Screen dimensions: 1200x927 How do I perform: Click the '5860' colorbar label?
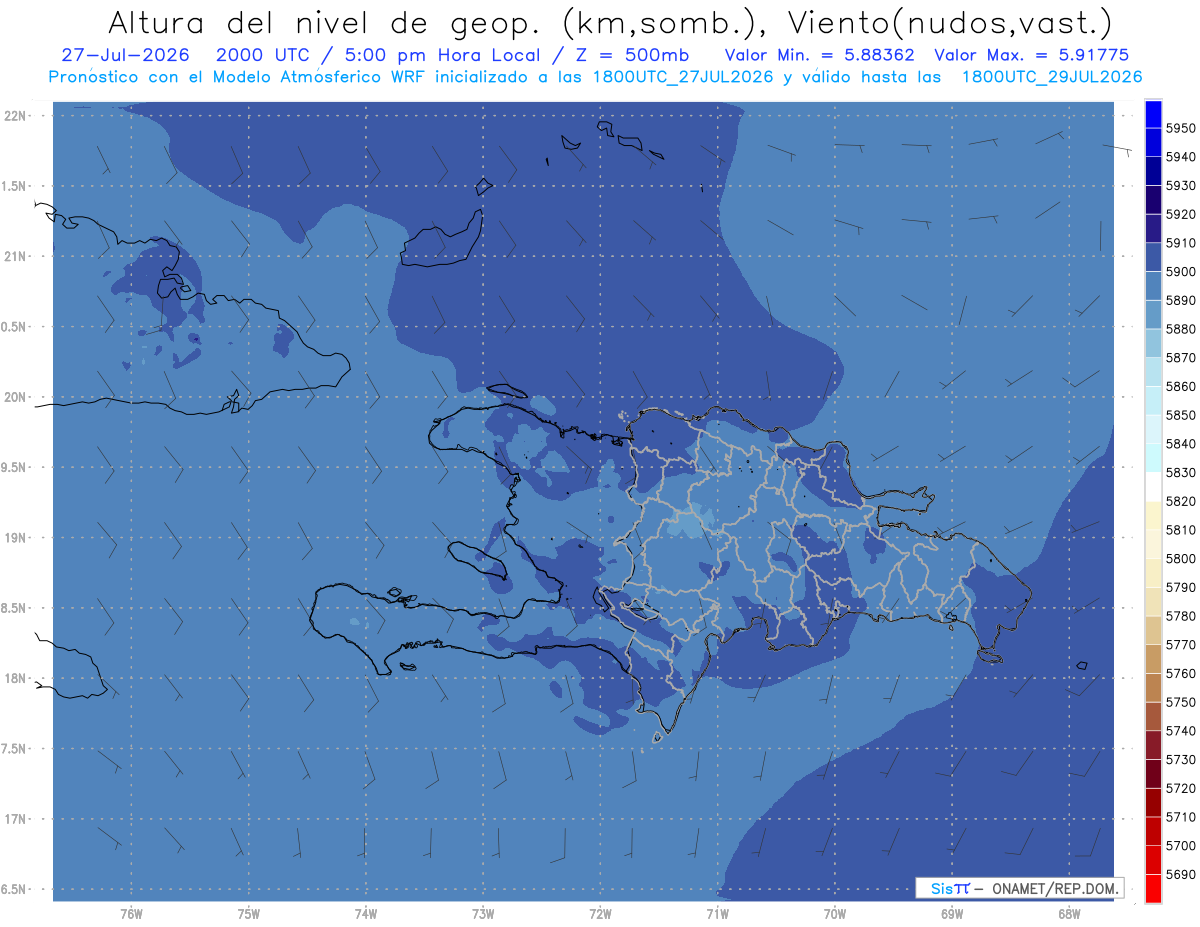pyautogui.click(x=1182, y=387)
